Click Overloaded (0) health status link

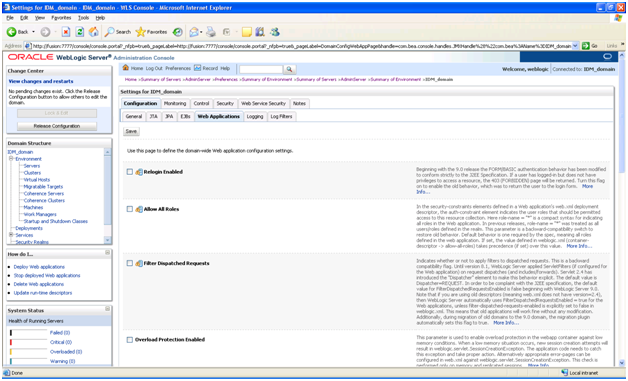coord(66,352)
